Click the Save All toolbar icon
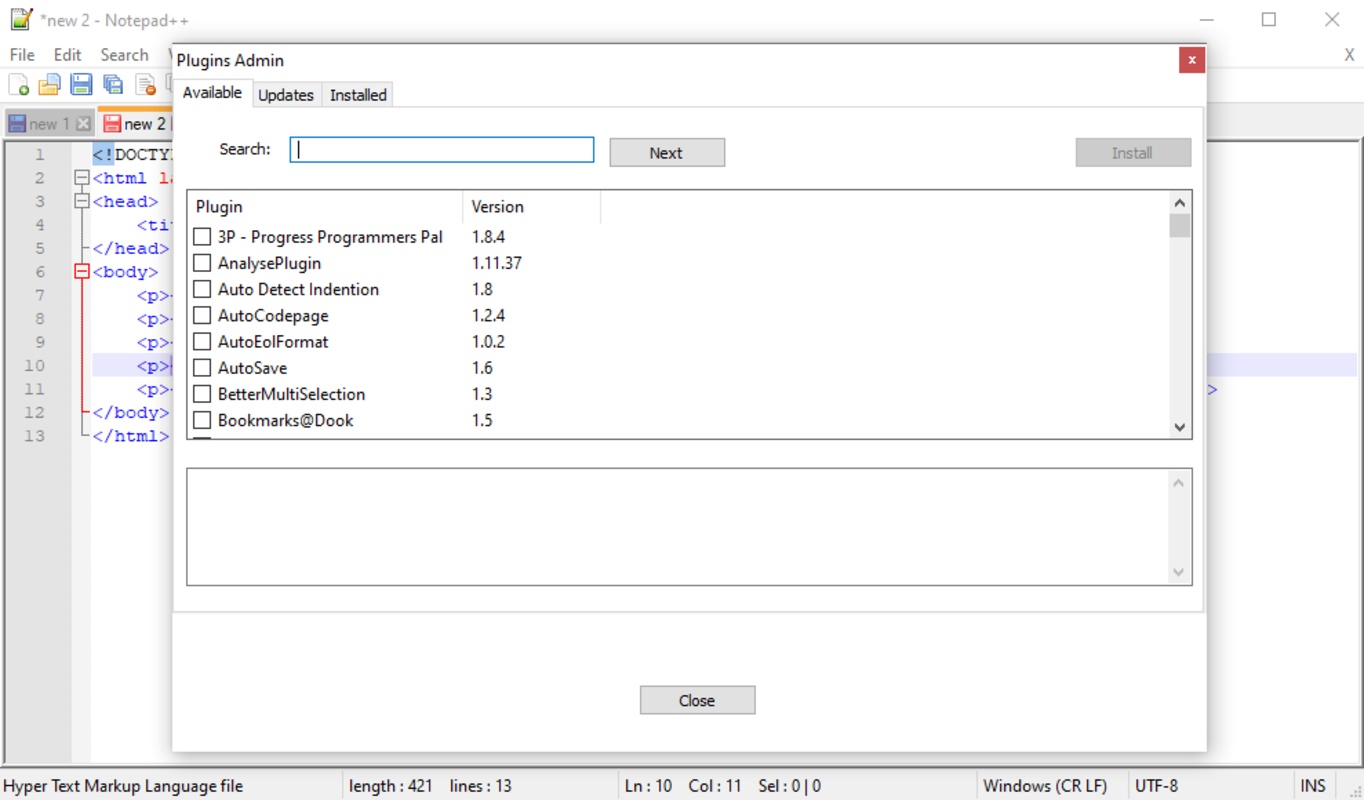The width and height of the screenshot is (1364, 800). (114, 86)
